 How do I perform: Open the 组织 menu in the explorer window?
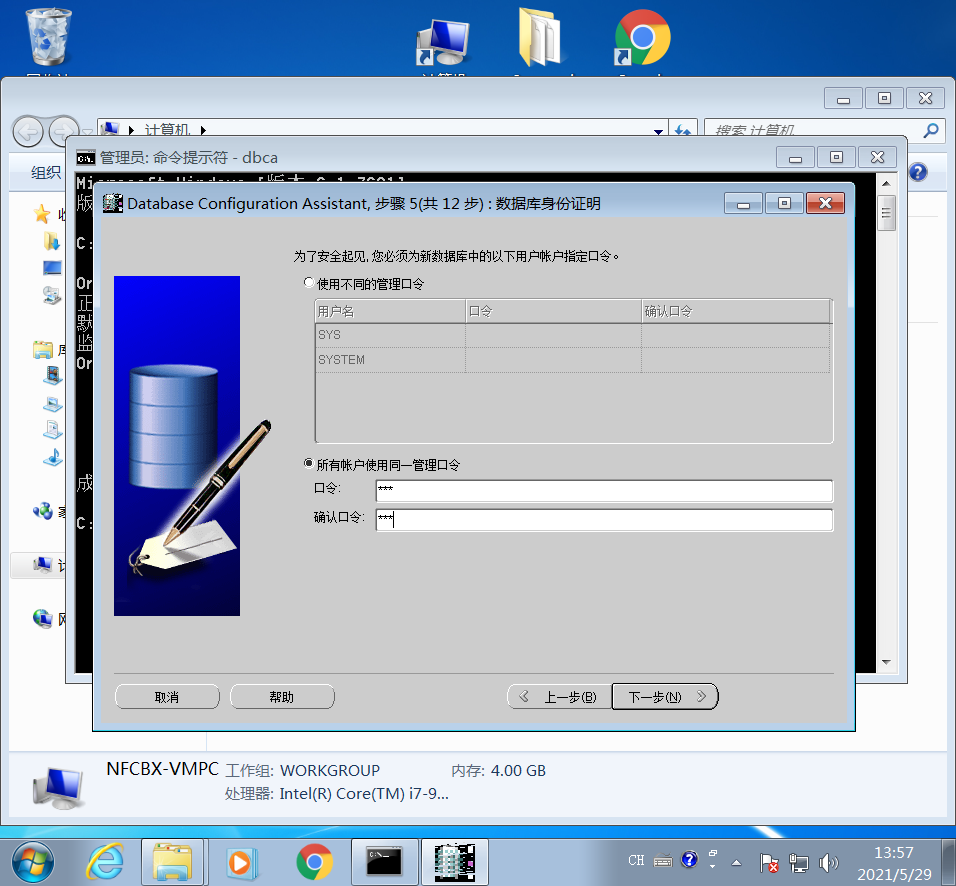tap(46, 172)
